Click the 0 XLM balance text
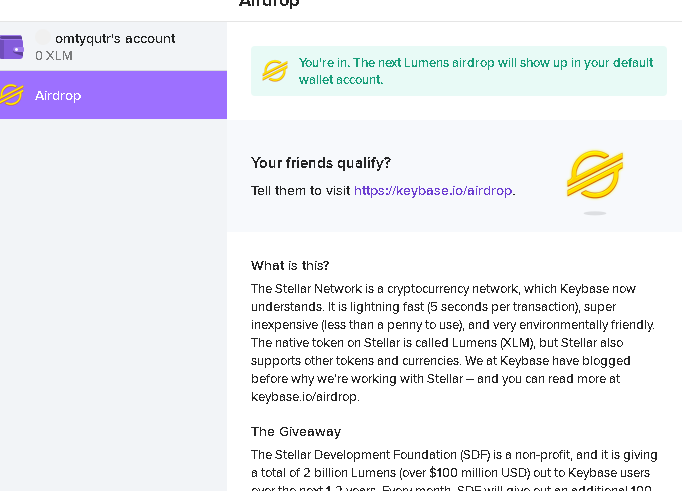The height and width of the screenshot is (491, 682). coord(54,56)
